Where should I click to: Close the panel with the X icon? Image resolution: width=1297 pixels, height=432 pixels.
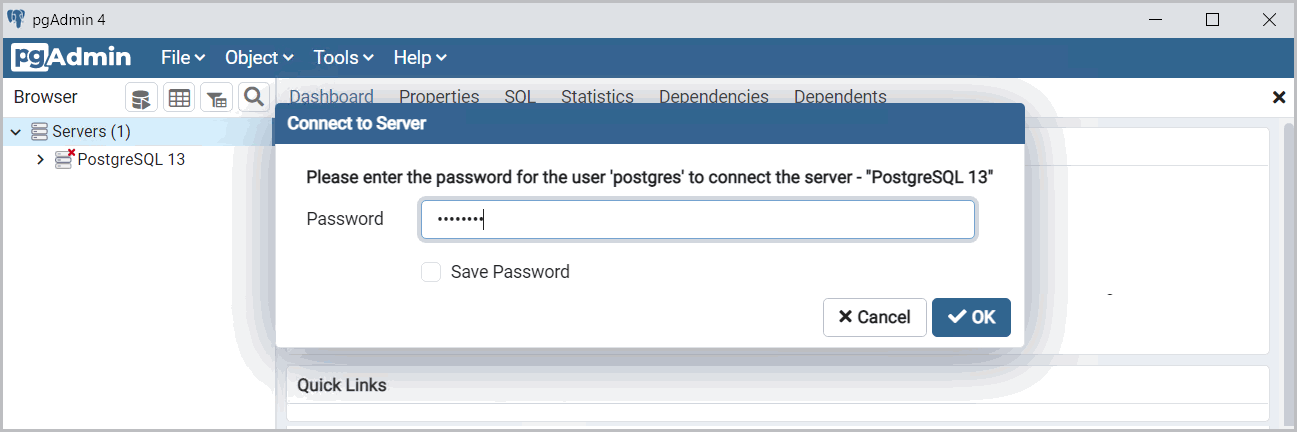coord(1278,97)
